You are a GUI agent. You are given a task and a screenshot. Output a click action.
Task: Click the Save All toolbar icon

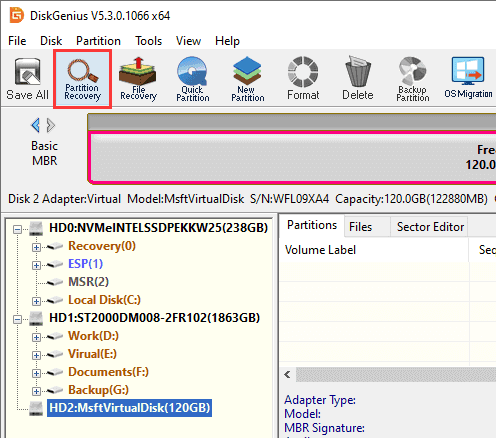click(x=27, y=79)
